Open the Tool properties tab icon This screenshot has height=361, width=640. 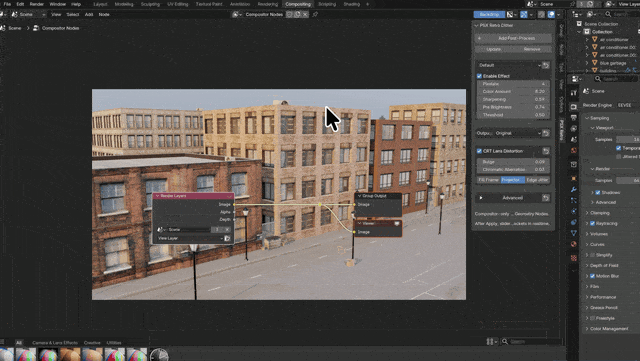(x=573, y=93)
